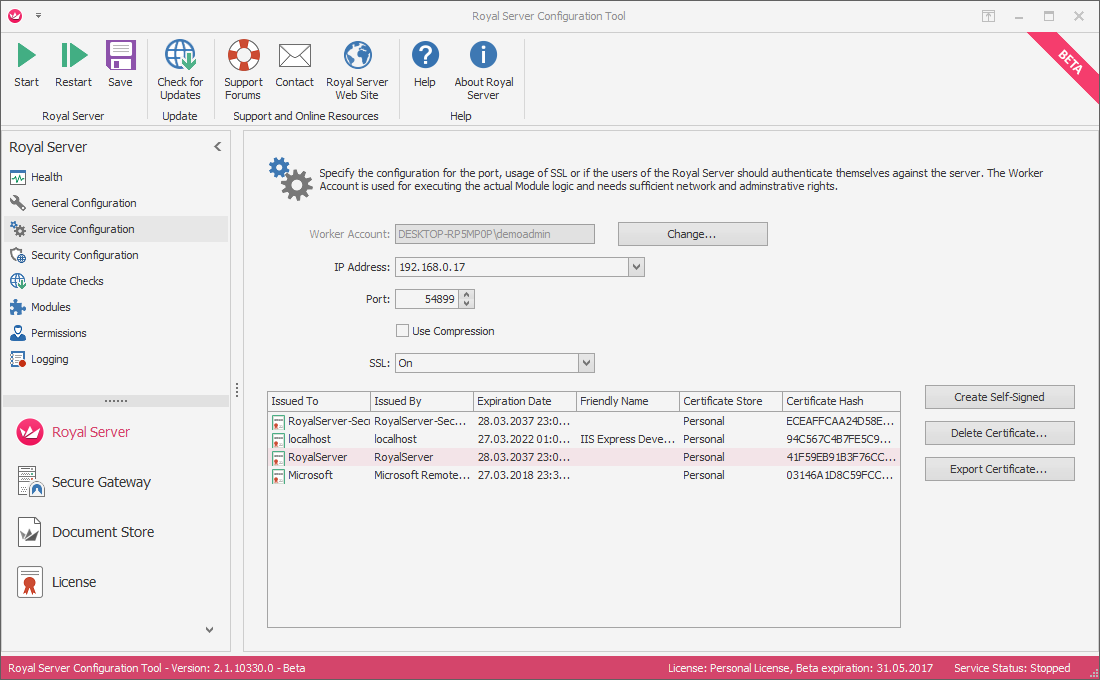Click IIS Express Deve friendly name cell
Screen dimensions: 1100x680
coord(628,439)
